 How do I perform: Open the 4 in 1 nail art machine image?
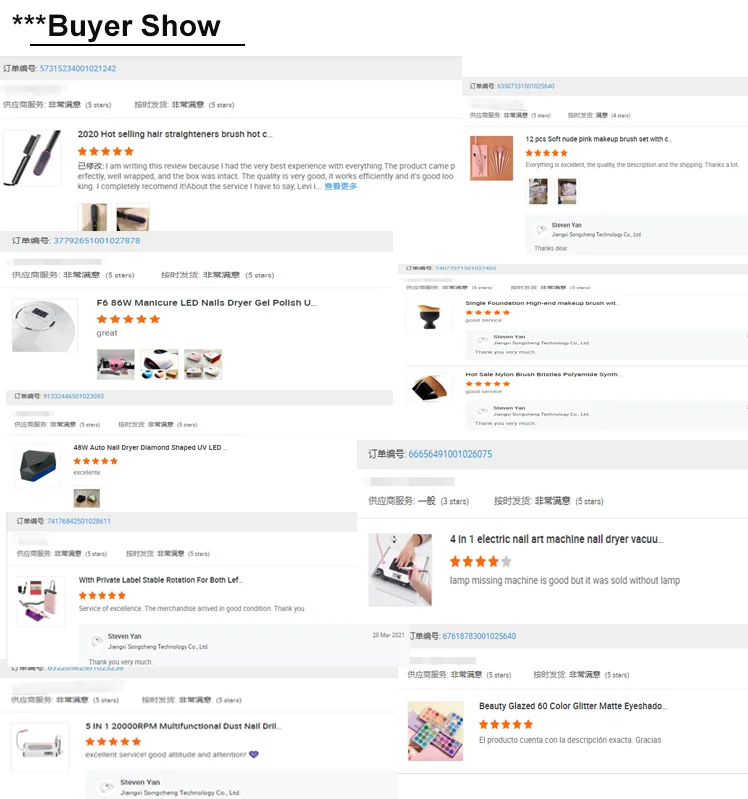400,570
